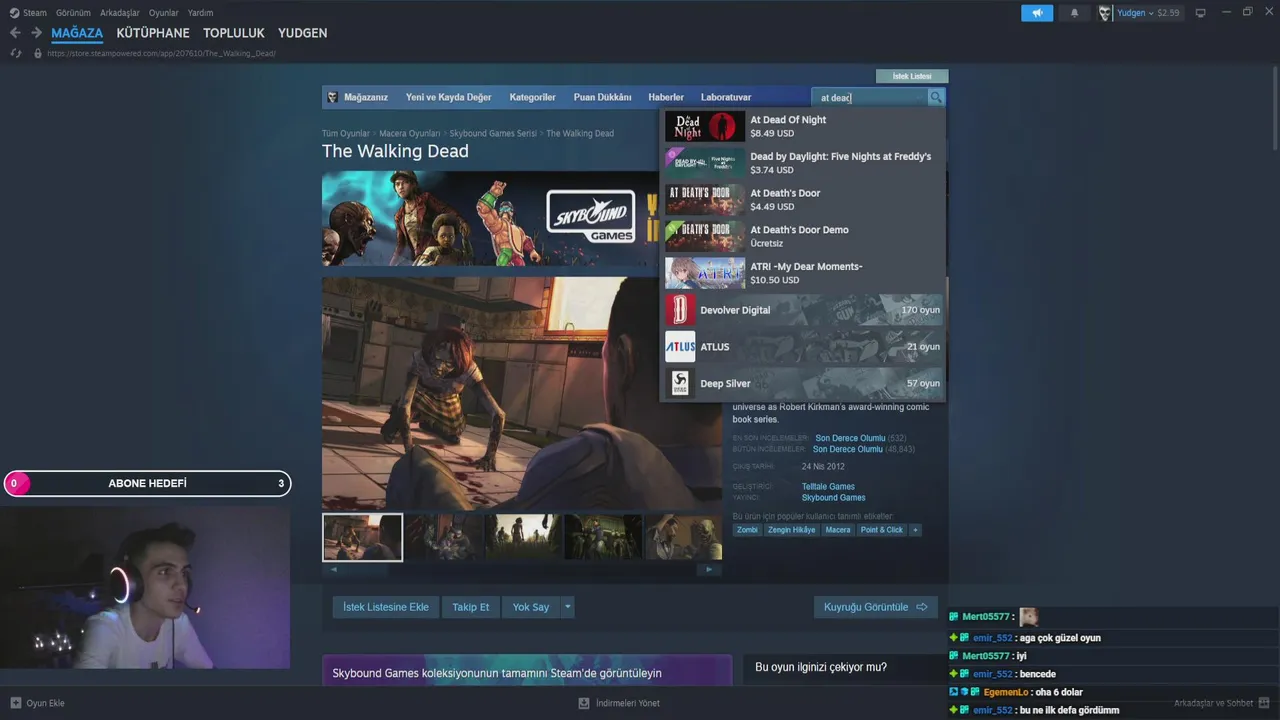Click the İstek Listesi button

click(x=912, y=76)
